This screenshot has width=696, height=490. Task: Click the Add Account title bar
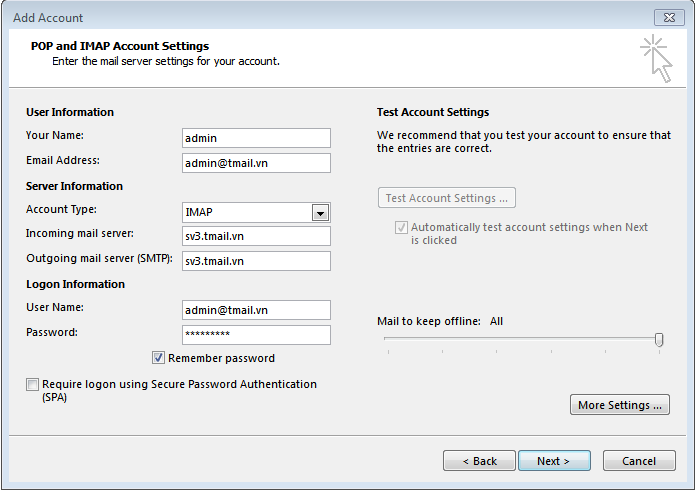[x=300, y=17]
